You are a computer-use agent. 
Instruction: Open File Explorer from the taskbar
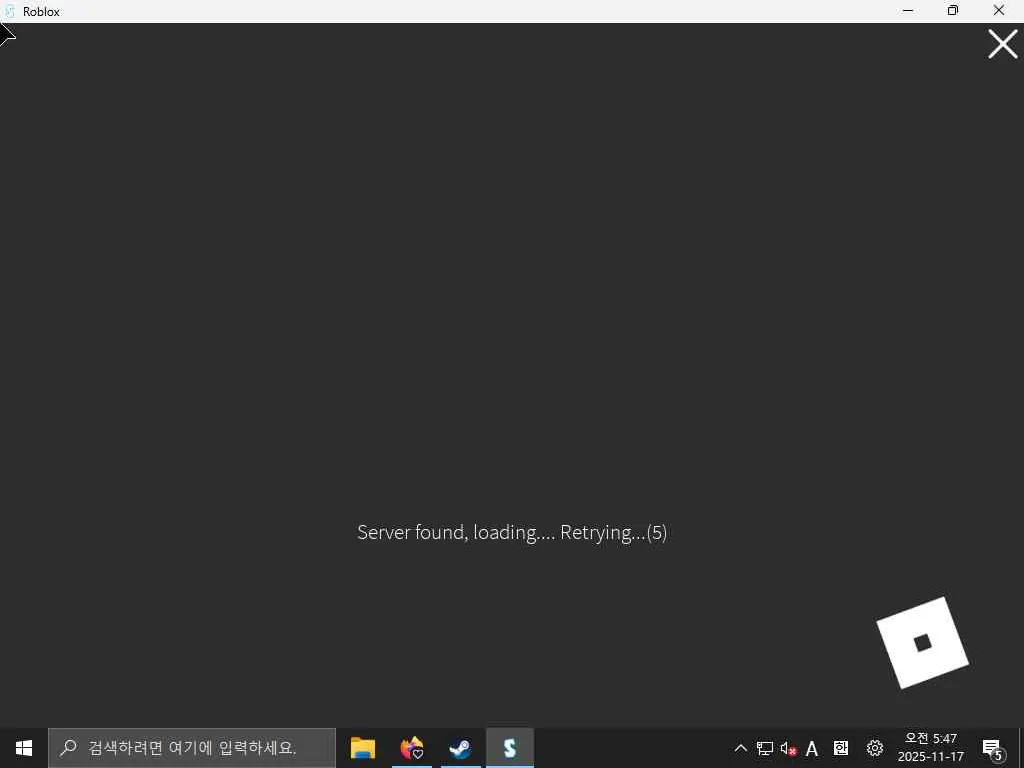click(362, 748)
